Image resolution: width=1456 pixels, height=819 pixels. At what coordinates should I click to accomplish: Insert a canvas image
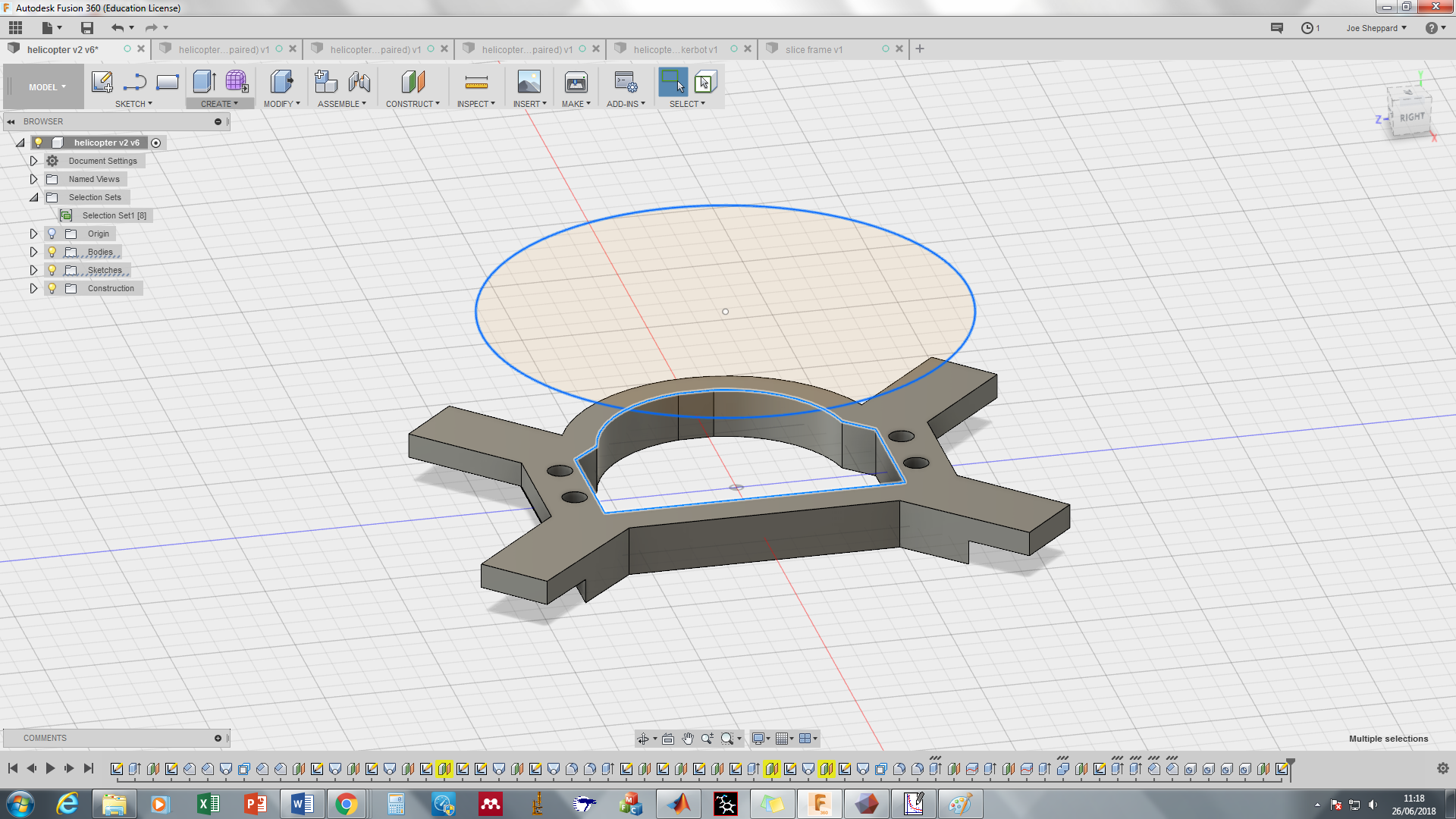click(529, 82)
